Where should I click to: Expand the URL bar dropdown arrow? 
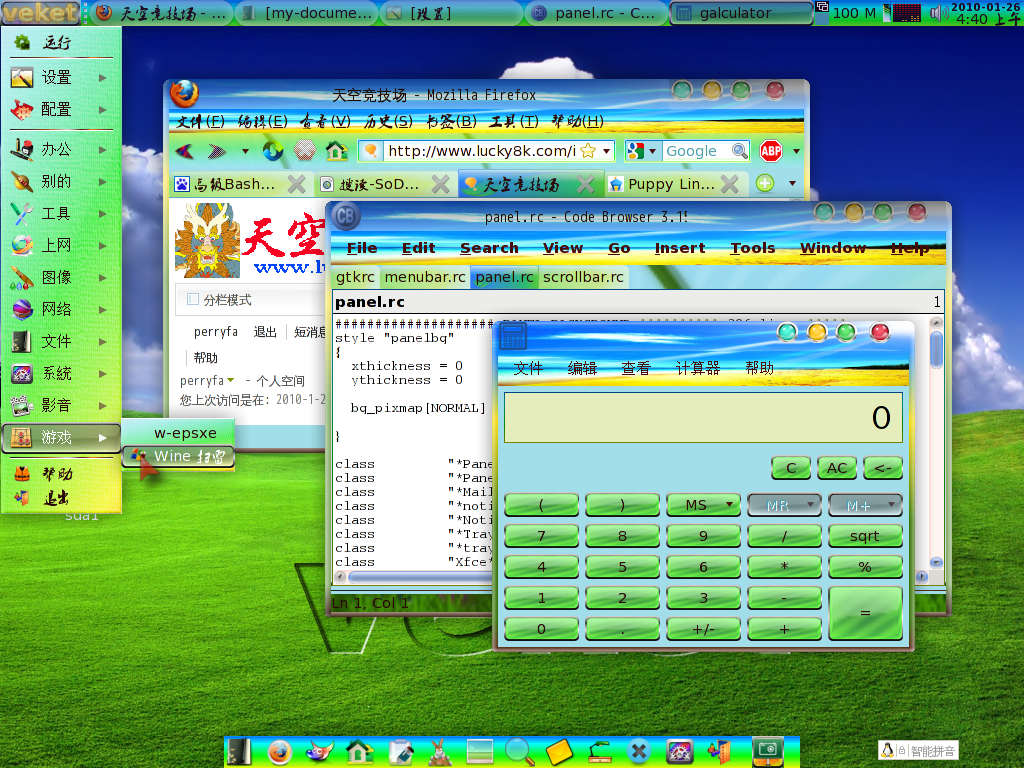pyautogui.click(x=607, y=151)
